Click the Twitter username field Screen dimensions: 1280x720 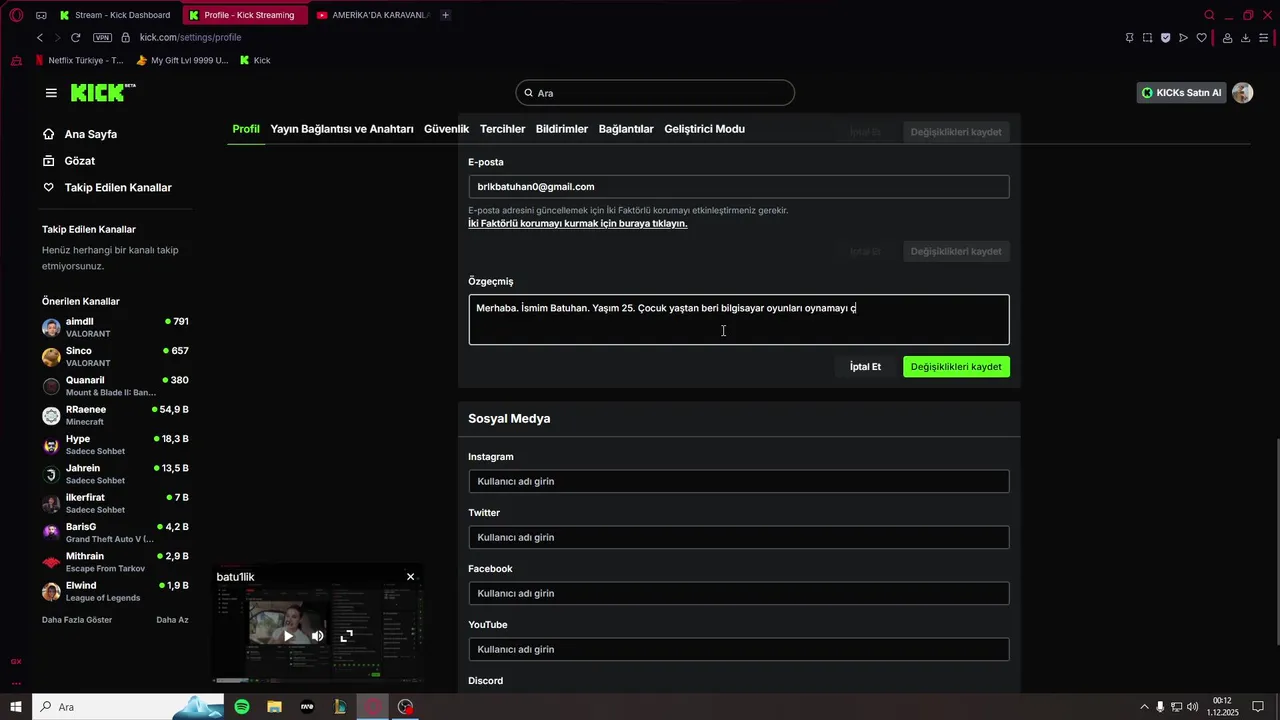pyautogui.click(x=739, y=538)
